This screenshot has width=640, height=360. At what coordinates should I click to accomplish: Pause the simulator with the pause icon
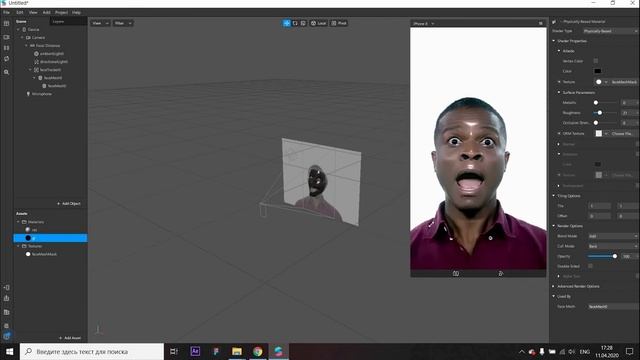click(6, 48)
